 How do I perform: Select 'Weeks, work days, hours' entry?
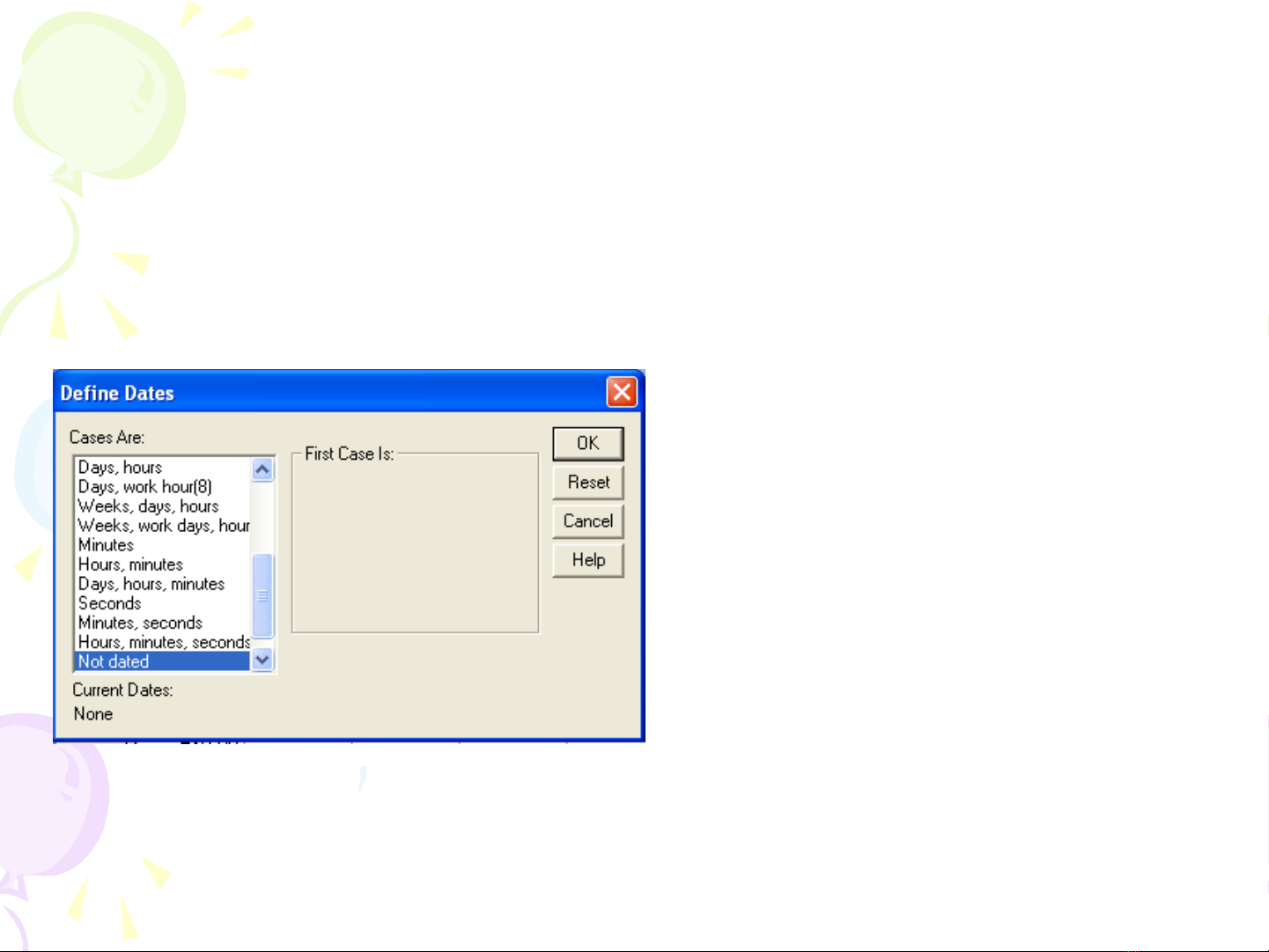[x=164, y=526]
